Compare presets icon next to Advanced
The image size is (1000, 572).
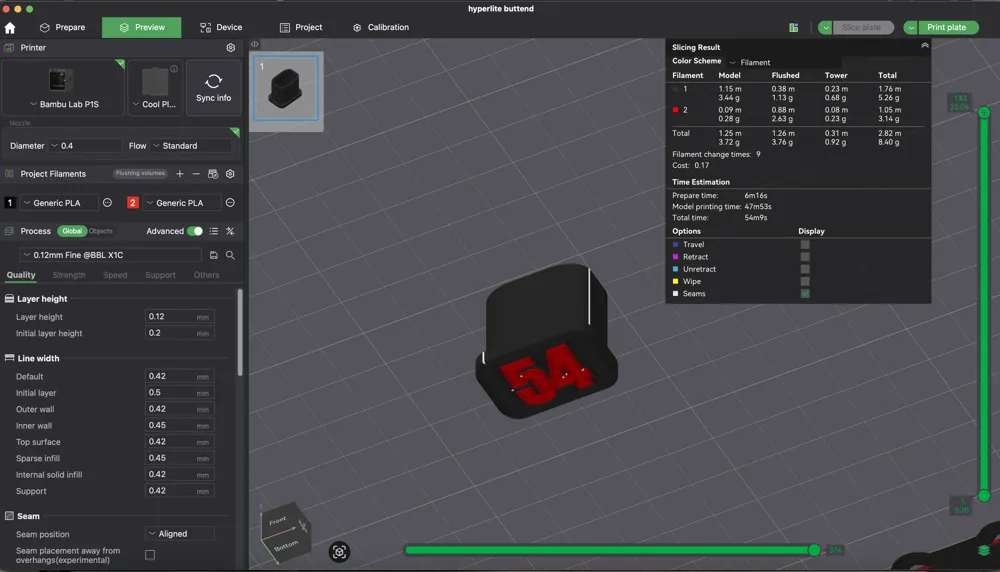click(230, 231)
